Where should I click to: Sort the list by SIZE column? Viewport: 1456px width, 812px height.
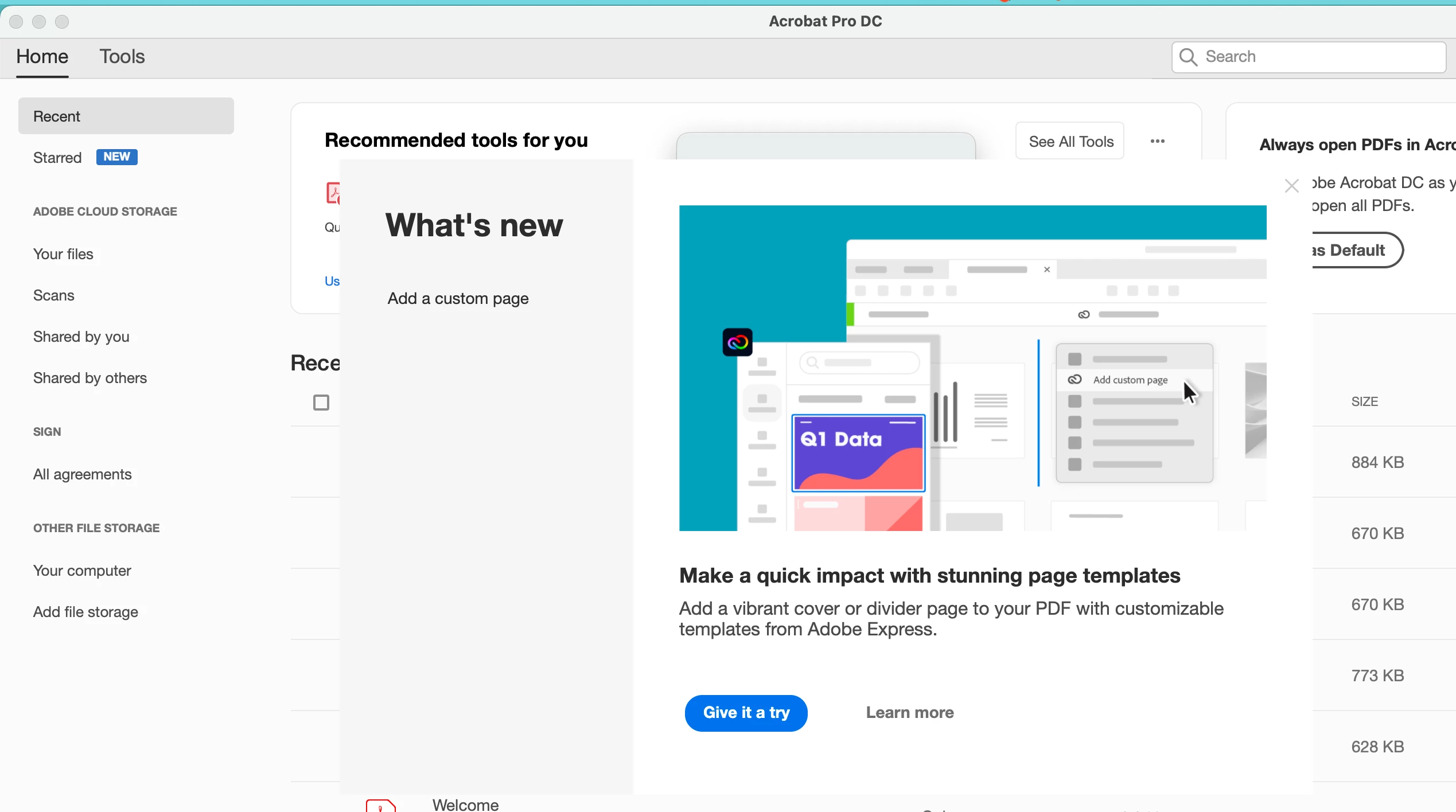(1364, 401)
